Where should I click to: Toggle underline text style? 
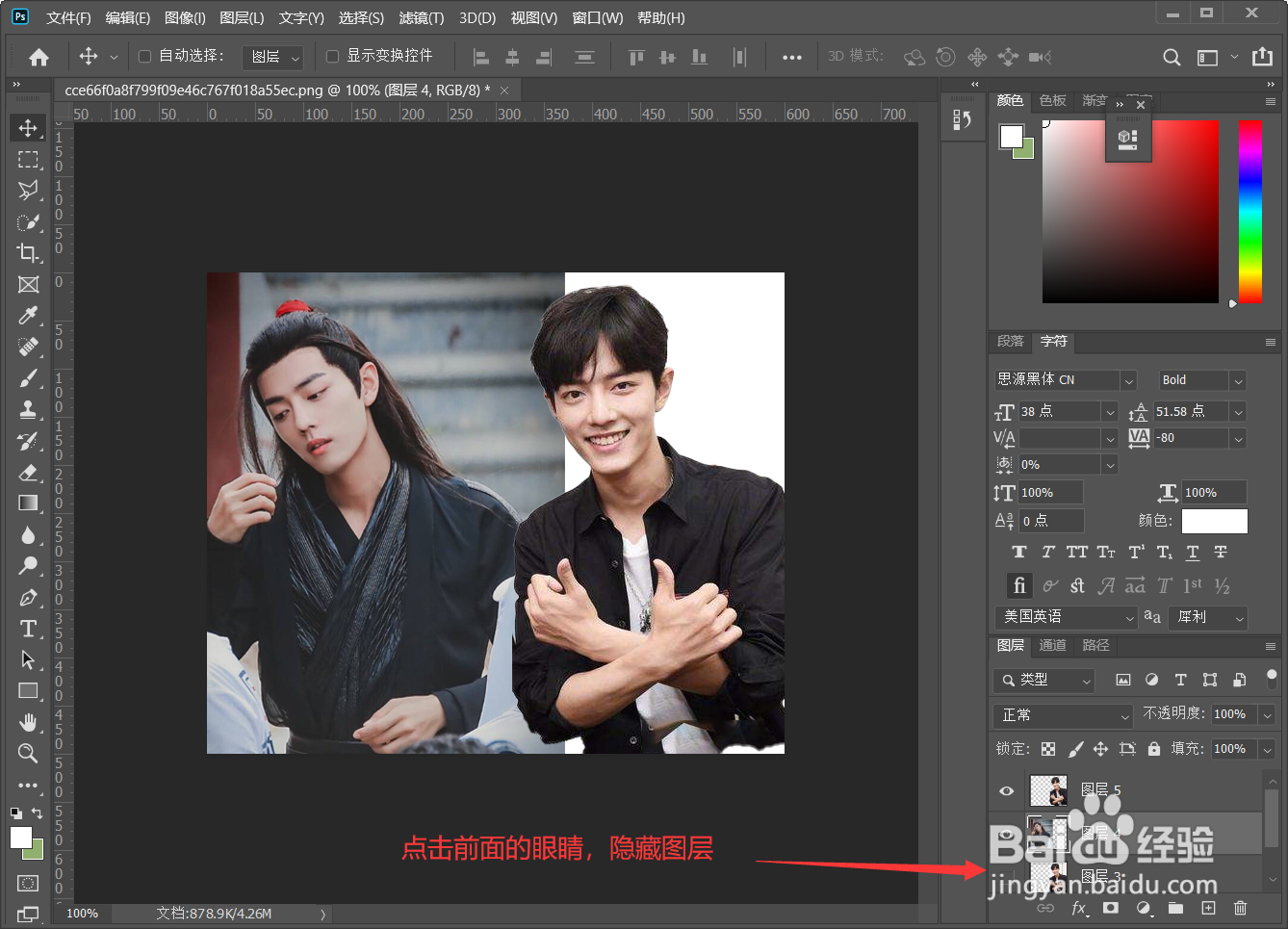1193,552
